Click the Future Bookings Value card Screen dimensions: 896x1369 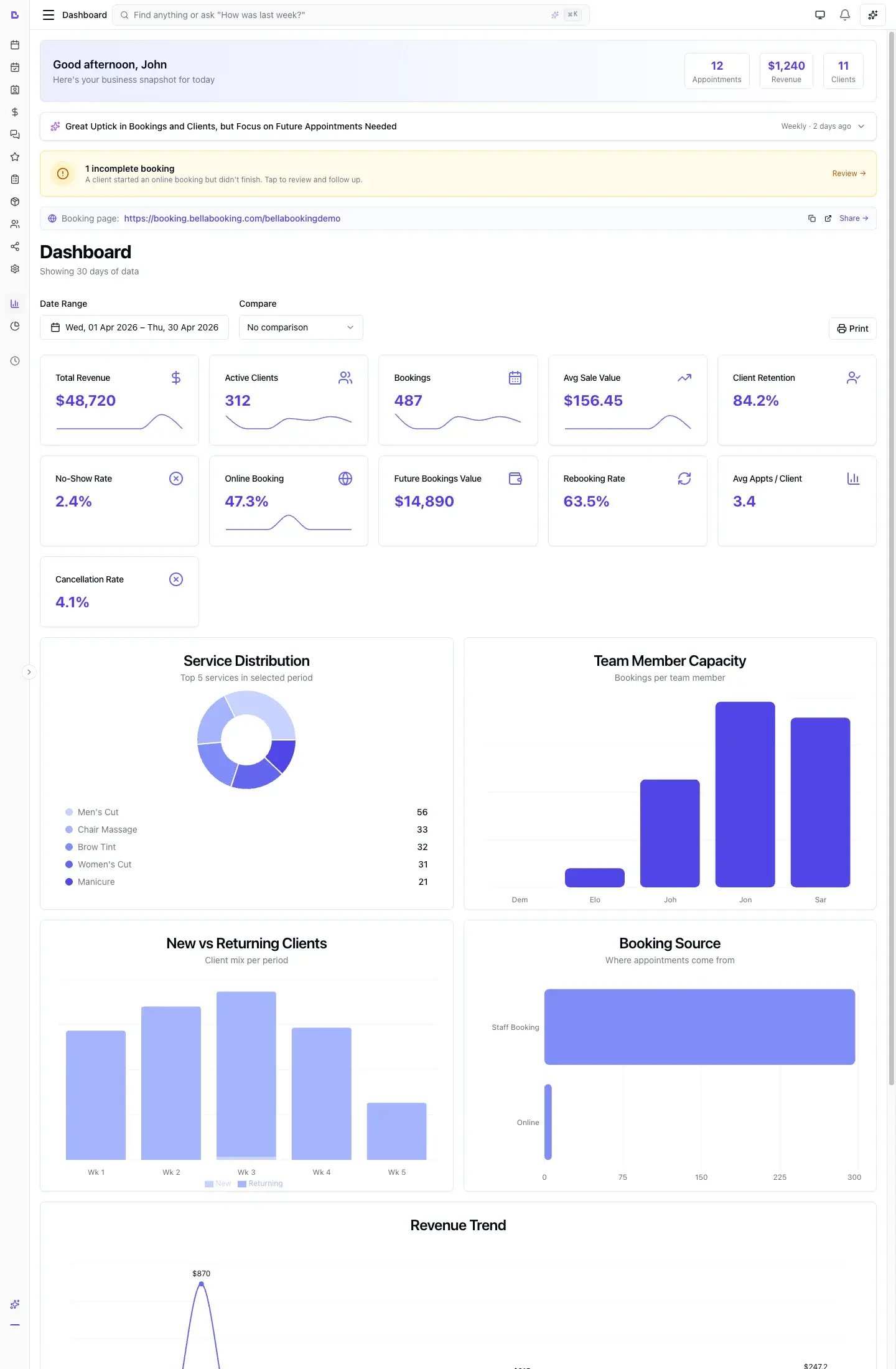click(x=458, y=501)
